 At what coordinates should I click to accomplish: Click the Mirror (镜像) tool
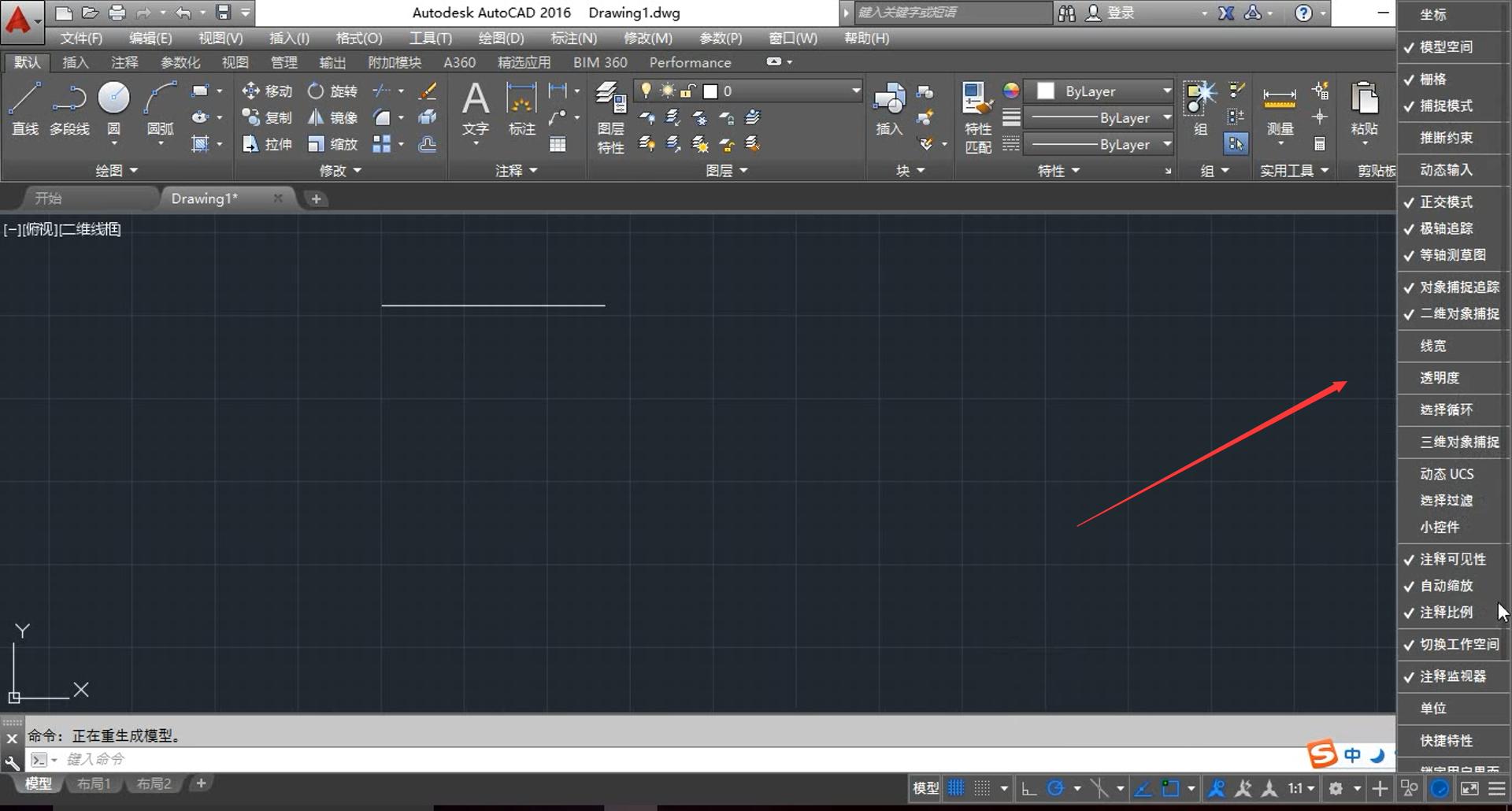332,118
